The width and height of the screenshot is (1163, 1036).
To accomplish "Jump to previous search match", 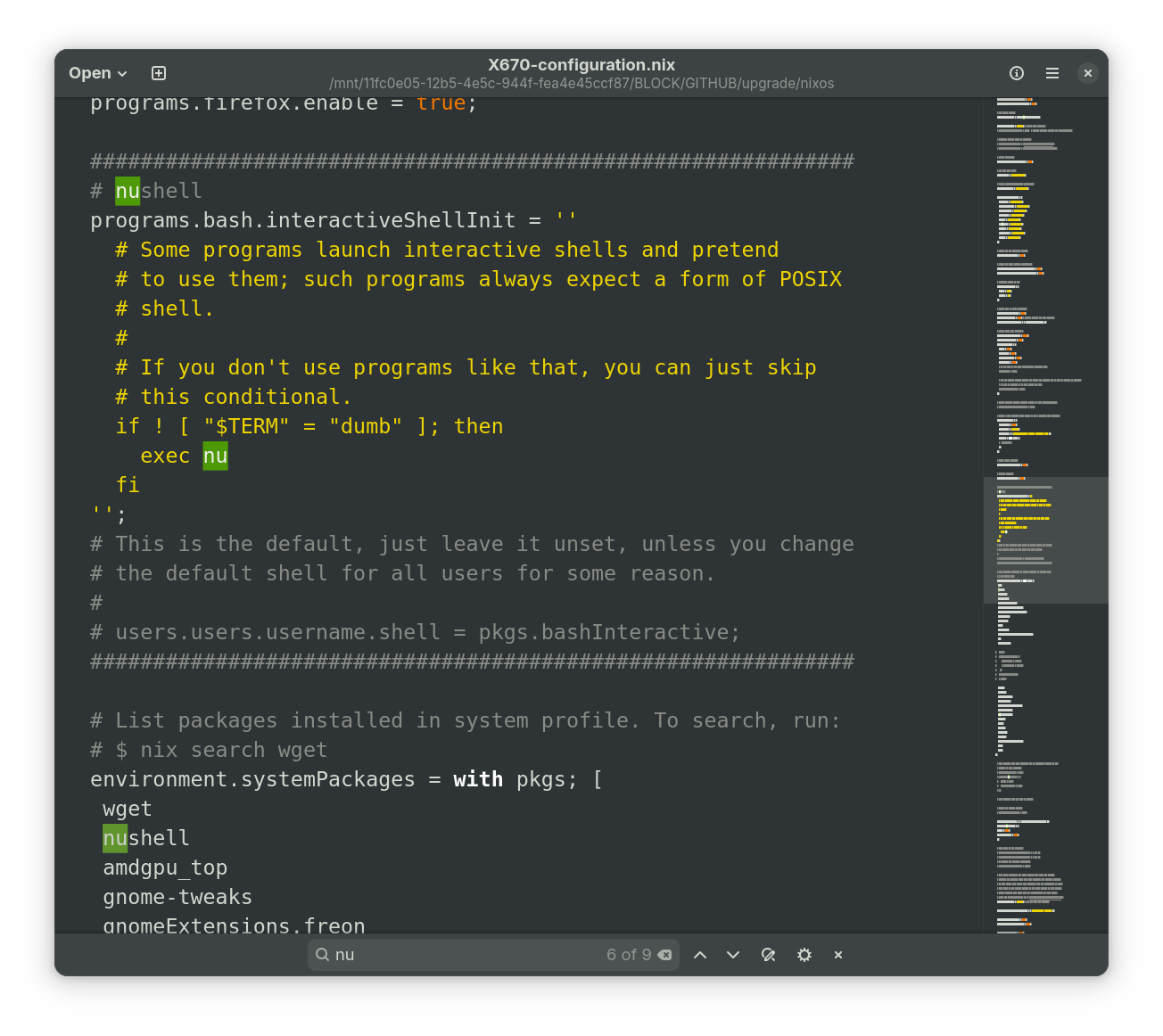I will 700,955.
